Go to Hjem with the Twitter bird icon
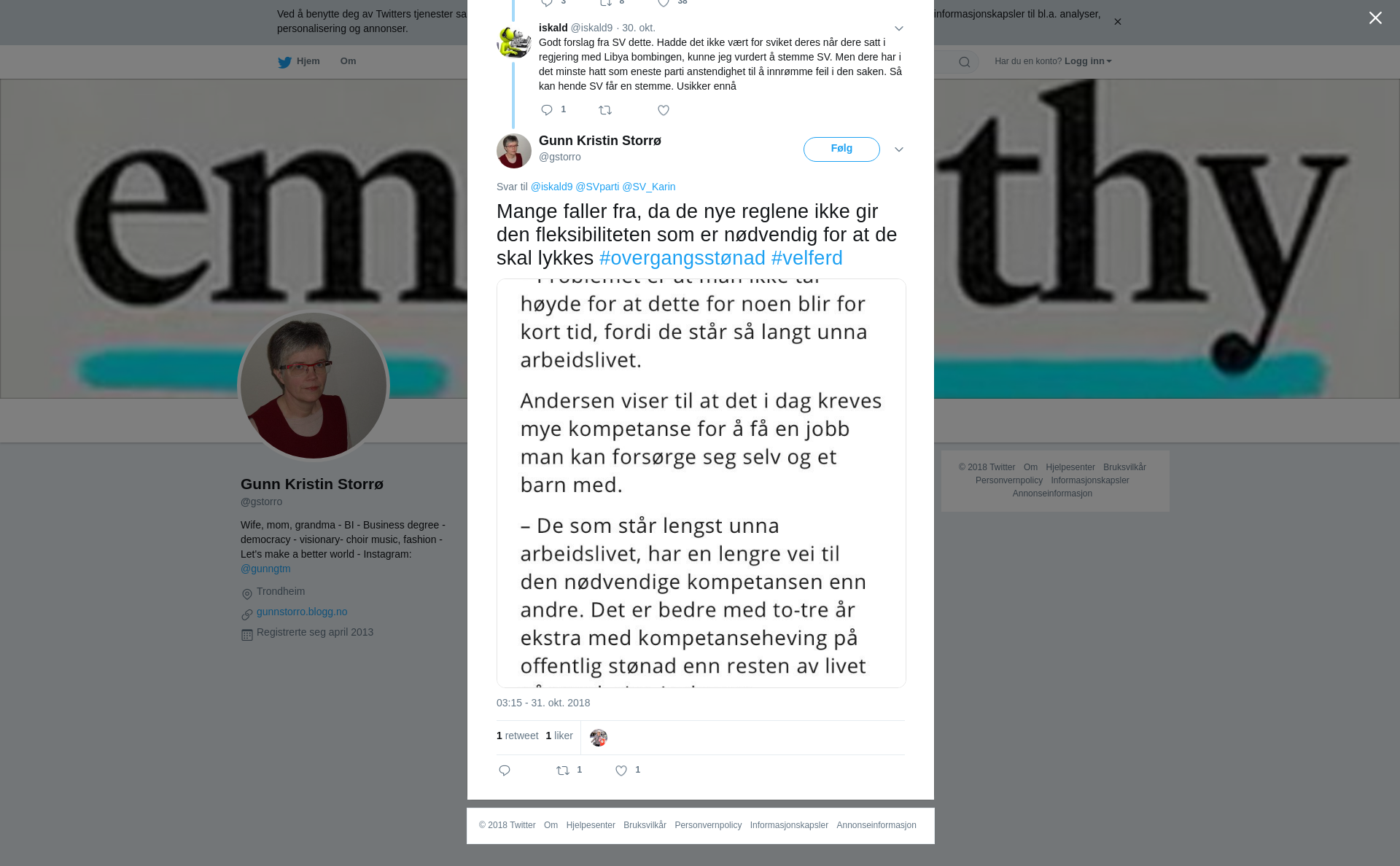1400x866 pixels. [x=299, y=62]
